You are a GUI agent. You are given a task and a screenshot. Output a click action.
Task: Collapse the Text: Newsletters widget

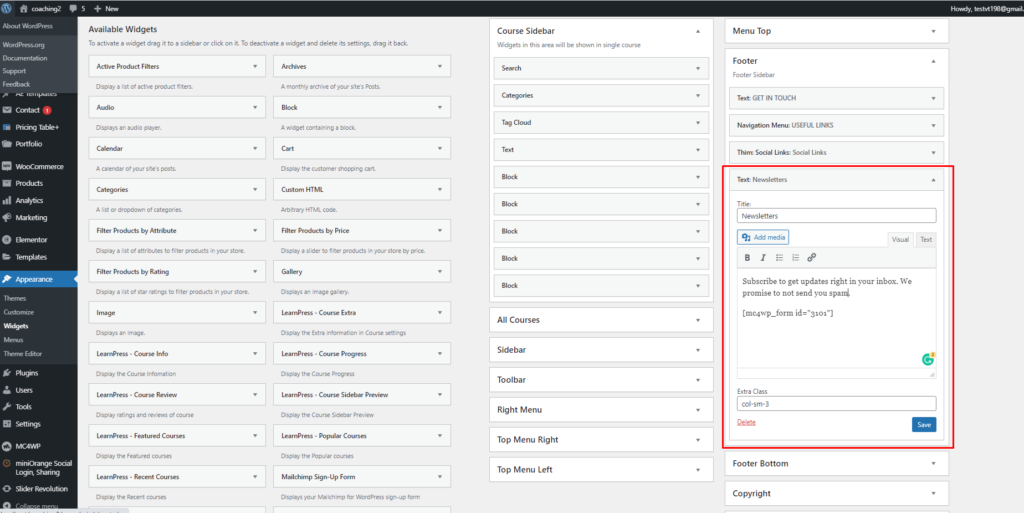click(x=933, y=179)
